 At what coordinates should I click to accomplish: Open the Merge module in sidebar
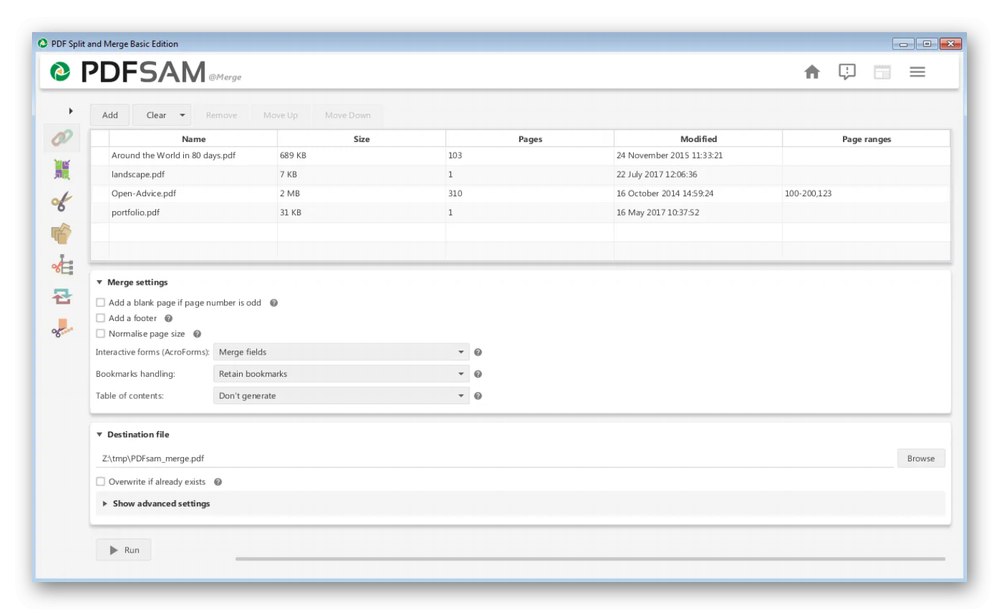(x=62, y=138)
